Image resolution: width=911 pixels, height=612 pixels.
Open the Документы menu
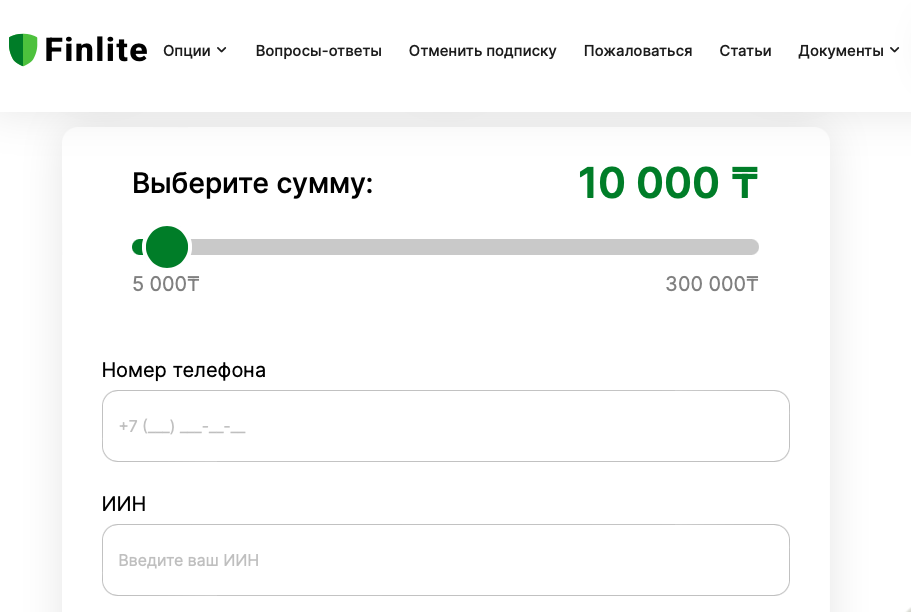tap(840, 51)
